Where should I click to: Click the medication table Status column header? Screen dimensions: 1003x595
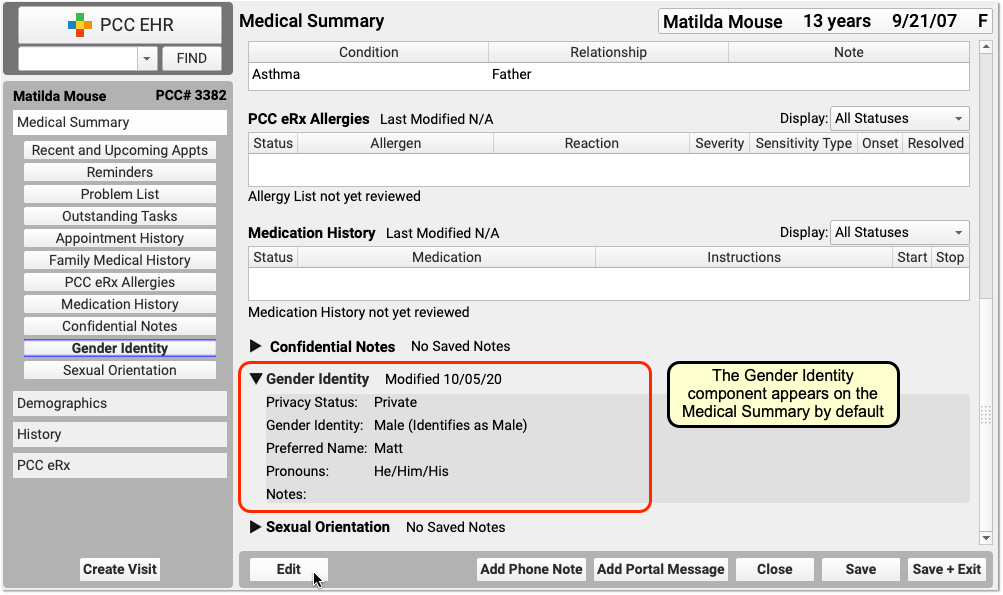tap(273, 257)
